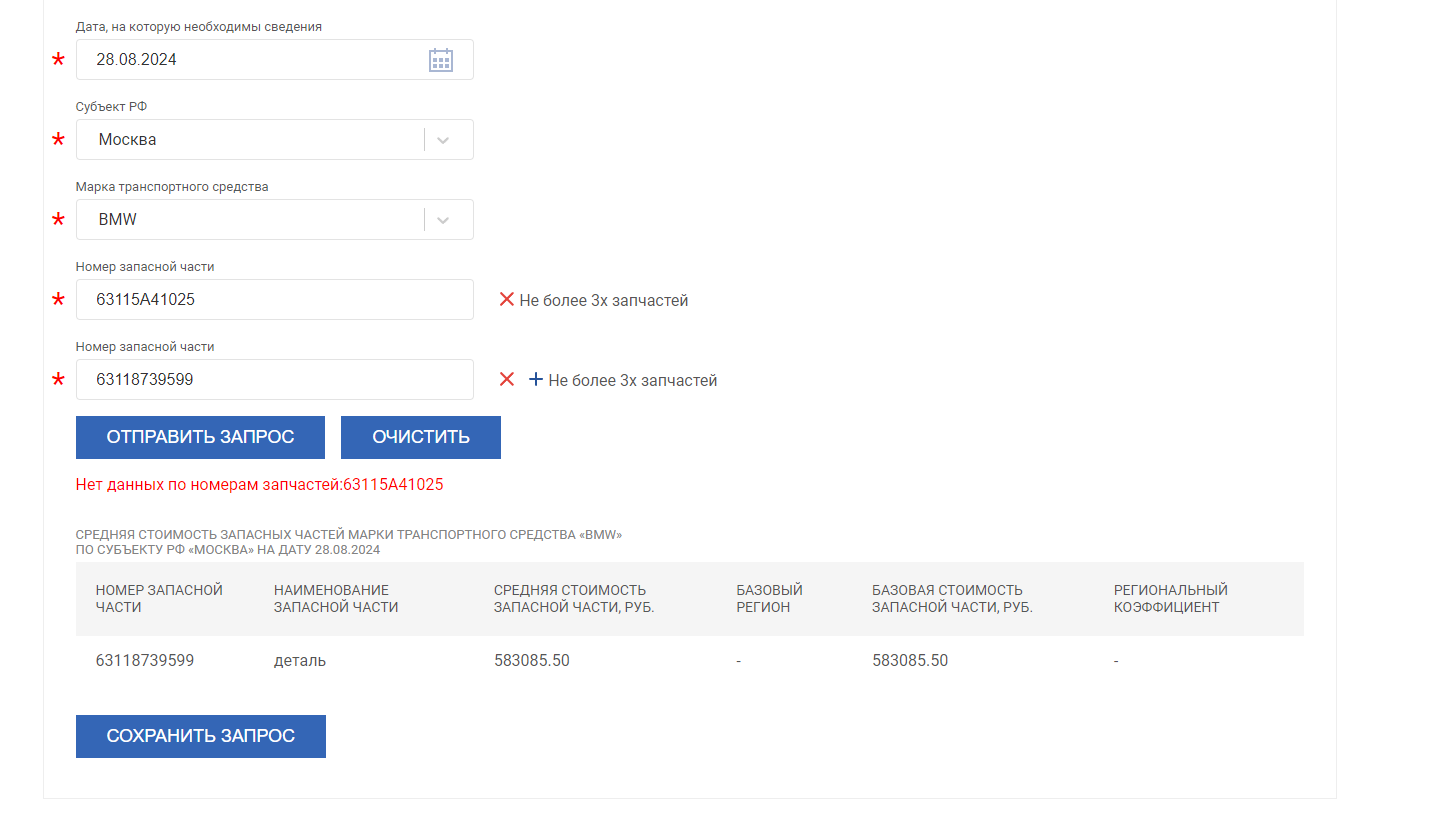Screen dimensions: 1455x813
Task: Click the СОХРАНИТЬ ЗАПРОС button
Action: (x=201, y=736)
